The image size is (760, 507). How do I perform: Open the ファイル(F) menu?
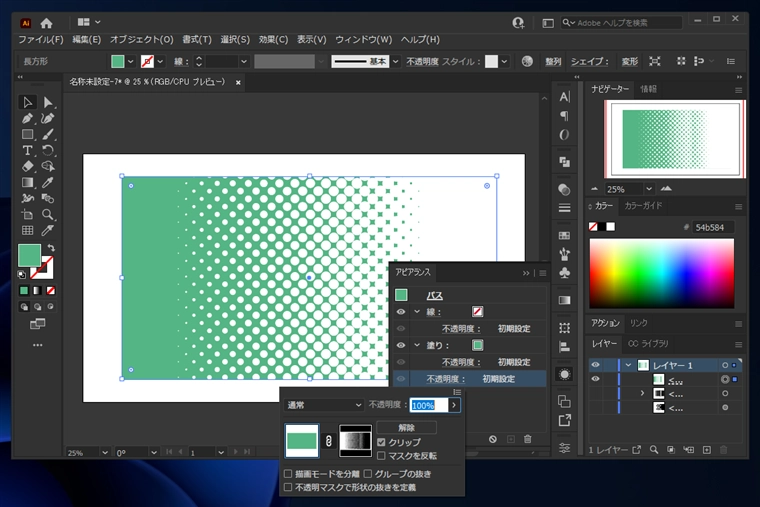[x=41, y=40]
